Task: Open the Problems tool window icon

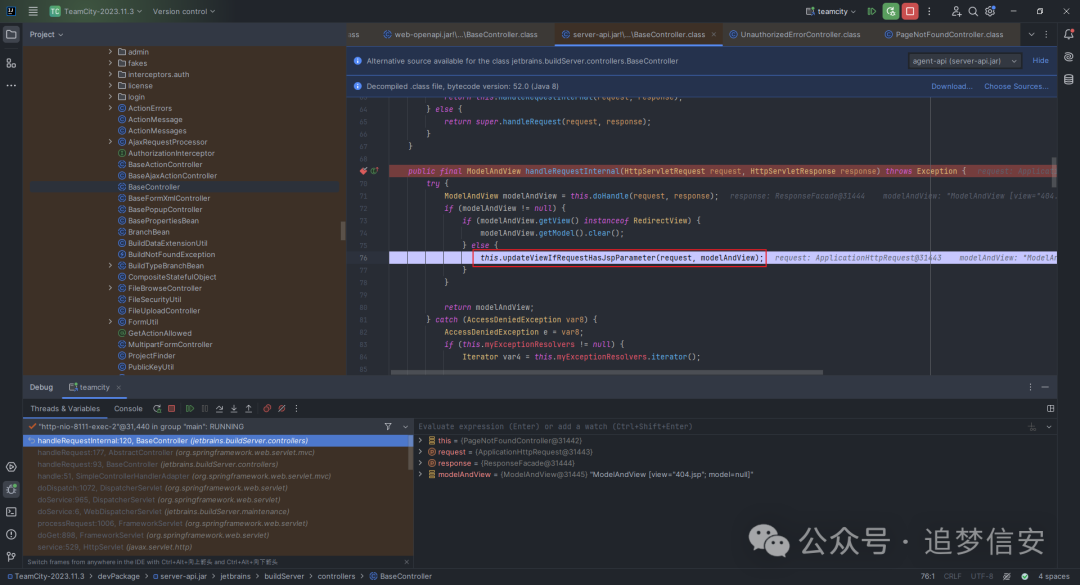Action: point(11,534)
